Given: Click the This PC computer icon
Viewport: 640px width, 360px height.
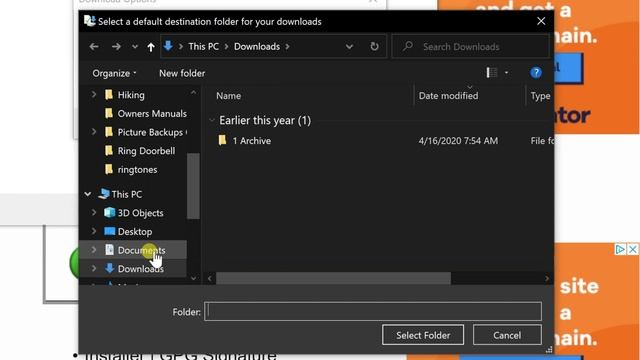Looking at the screenshot, I should pos(104,194).
